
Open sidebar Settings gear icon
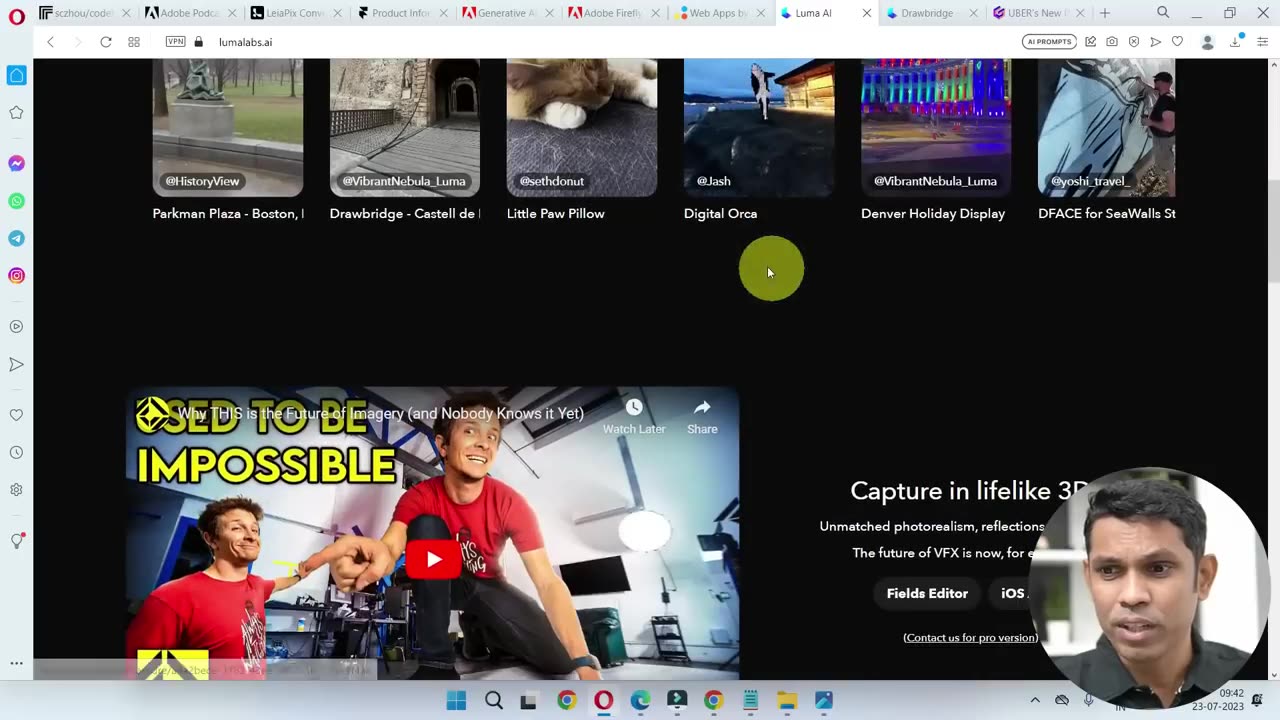(16, 490)
